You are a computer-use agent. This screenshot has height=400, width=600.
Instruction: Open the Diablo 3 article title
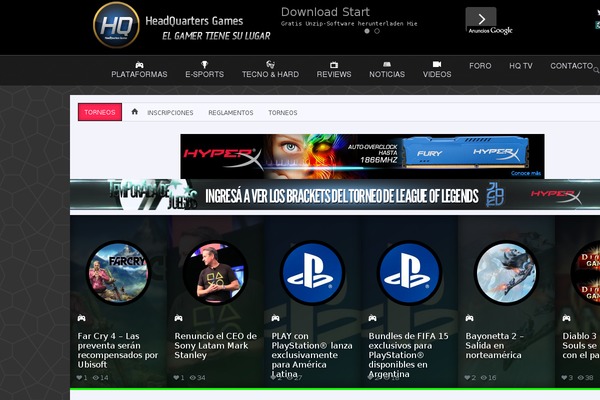(581, 345)
